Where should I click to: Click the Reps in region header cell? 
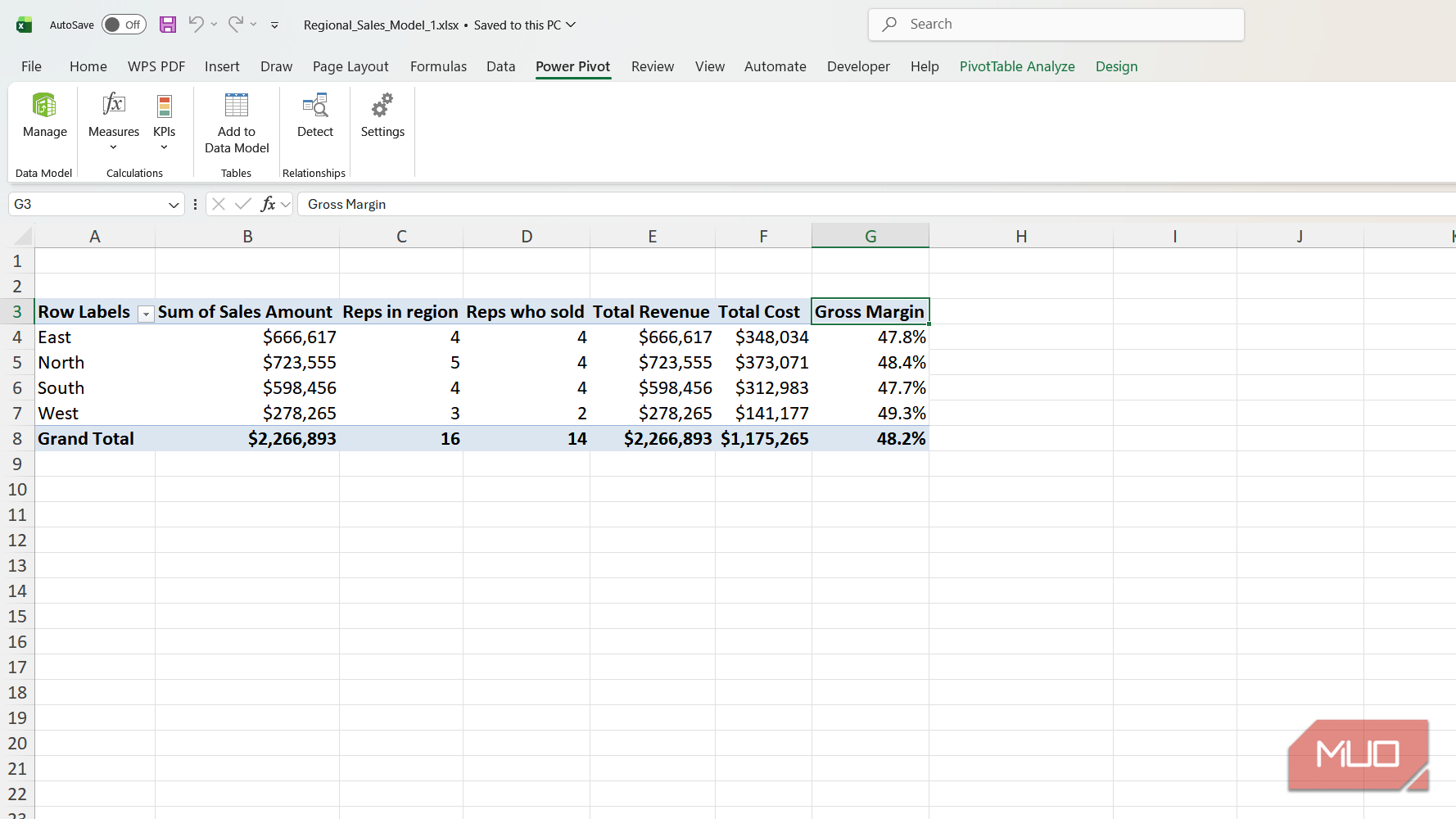(x=401, y=311)
